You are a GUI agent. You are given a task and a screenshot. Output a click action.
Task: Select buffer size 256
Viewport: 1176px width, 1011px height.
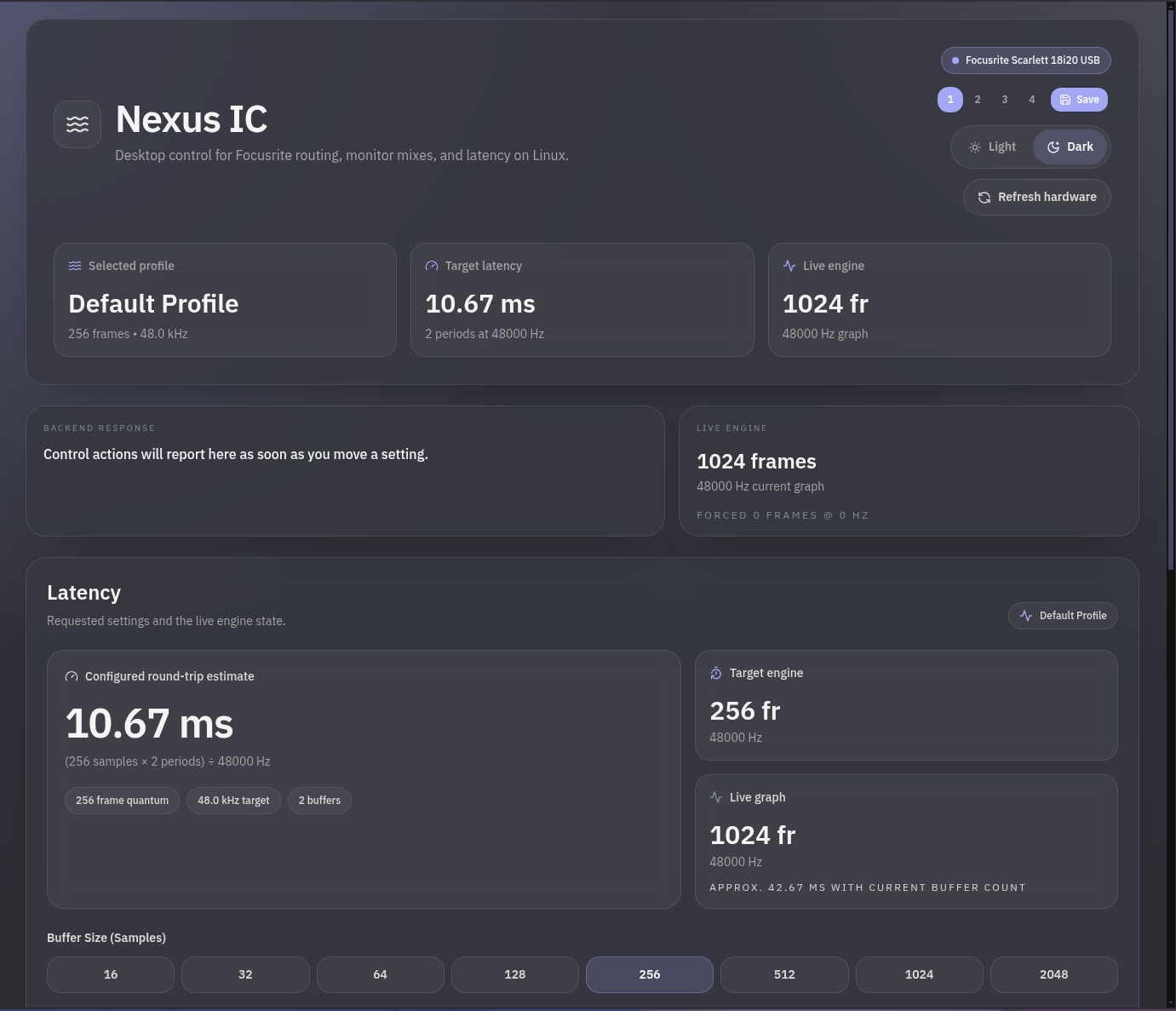coord(650,974)
